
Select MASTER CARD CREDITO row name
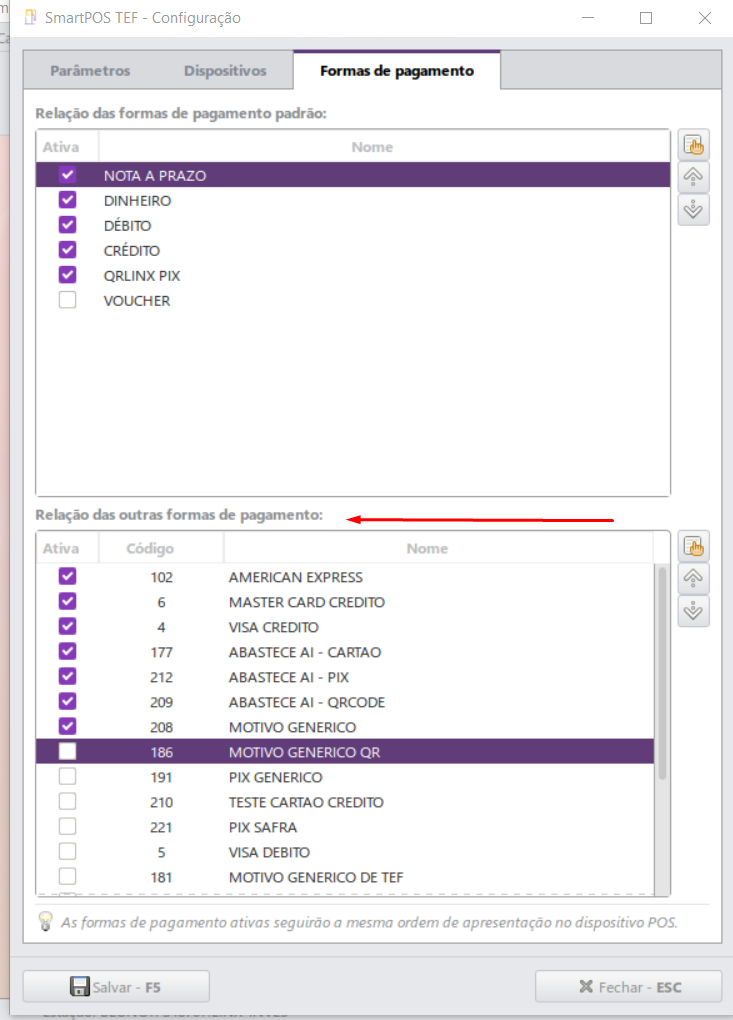click(x=307, y=602)
